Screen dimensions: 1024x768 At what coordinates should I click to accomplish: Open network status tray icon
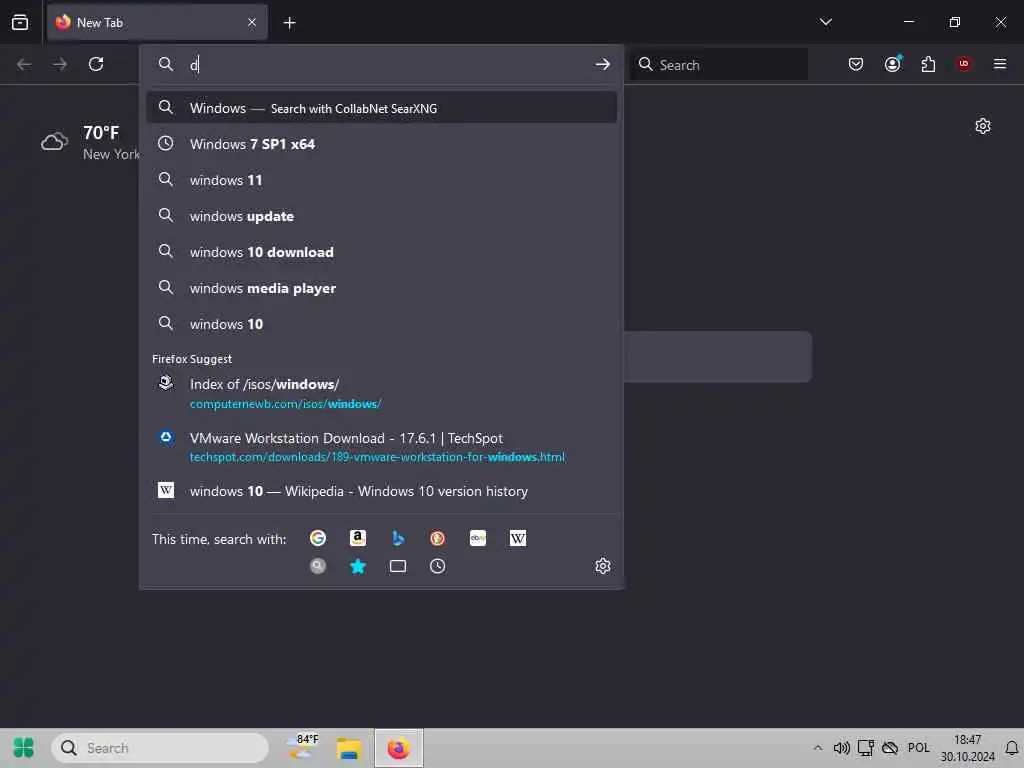[x=866, y=748]
